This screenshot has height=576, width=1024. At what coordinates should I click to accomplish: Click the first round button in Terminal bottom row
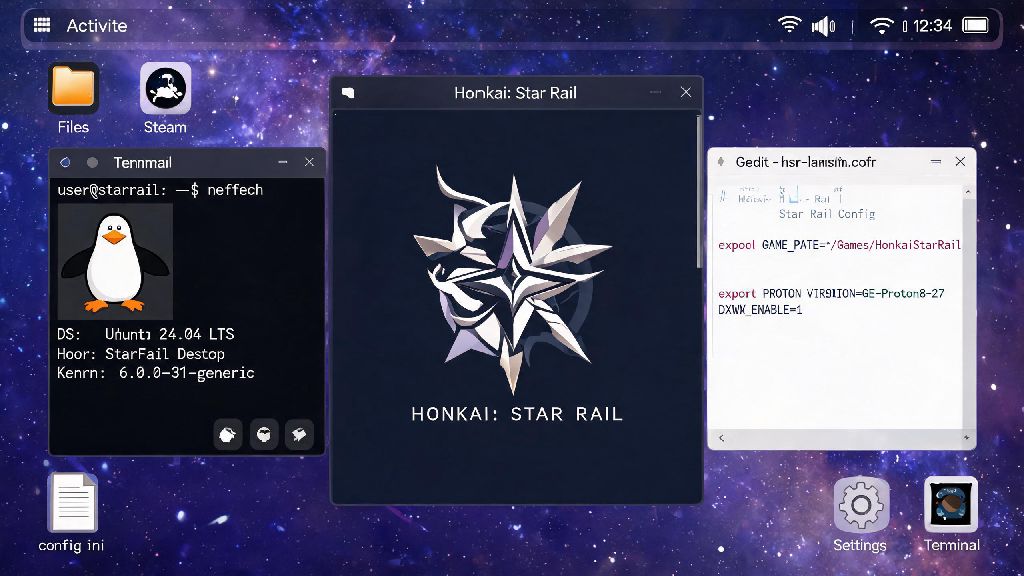click(228, 434)
